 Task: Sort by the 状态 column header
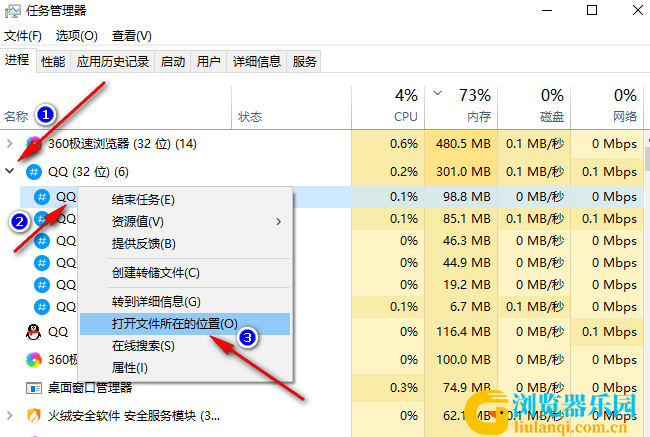250,117
